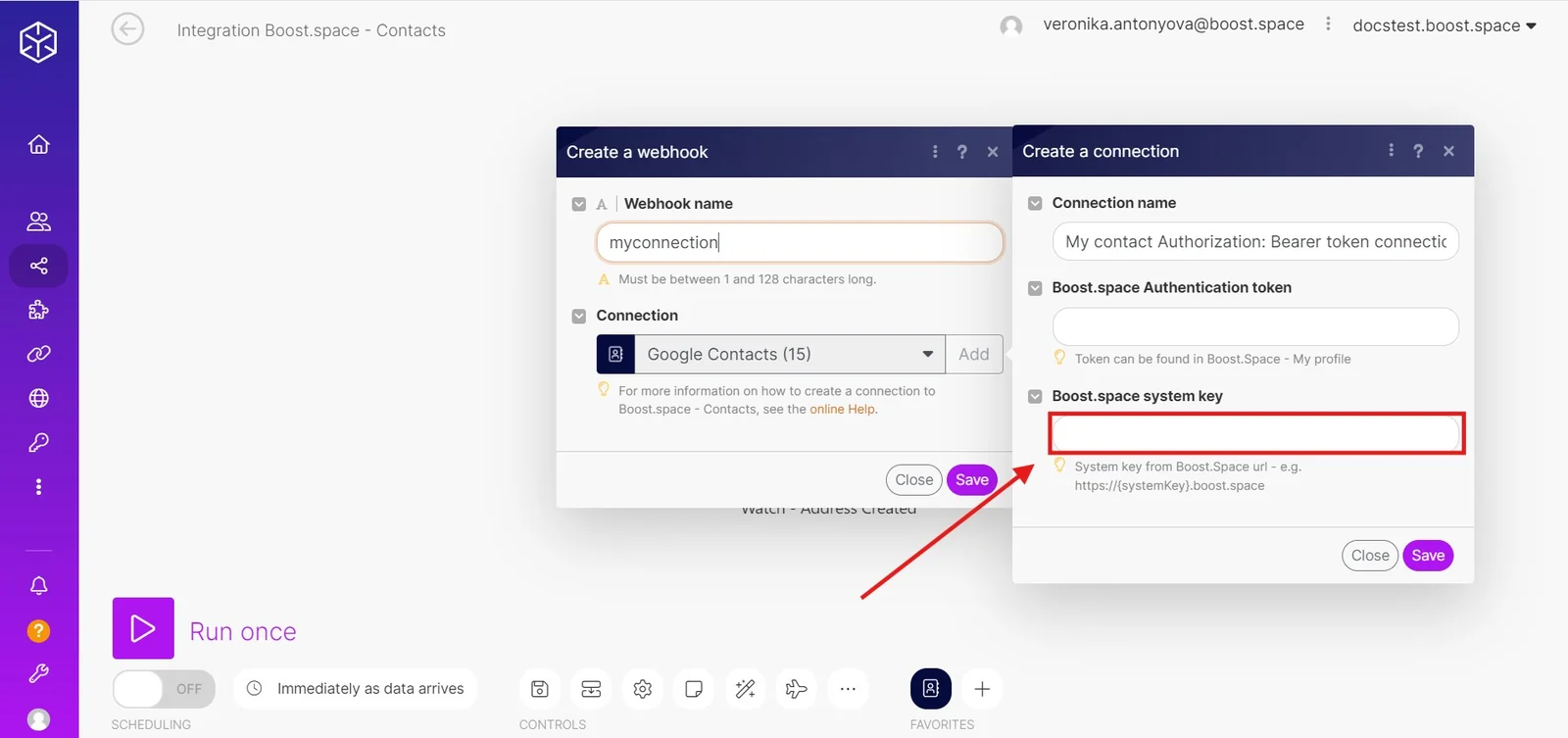
Task: Open Keys icon in sidebar
Action: (38, 443)
